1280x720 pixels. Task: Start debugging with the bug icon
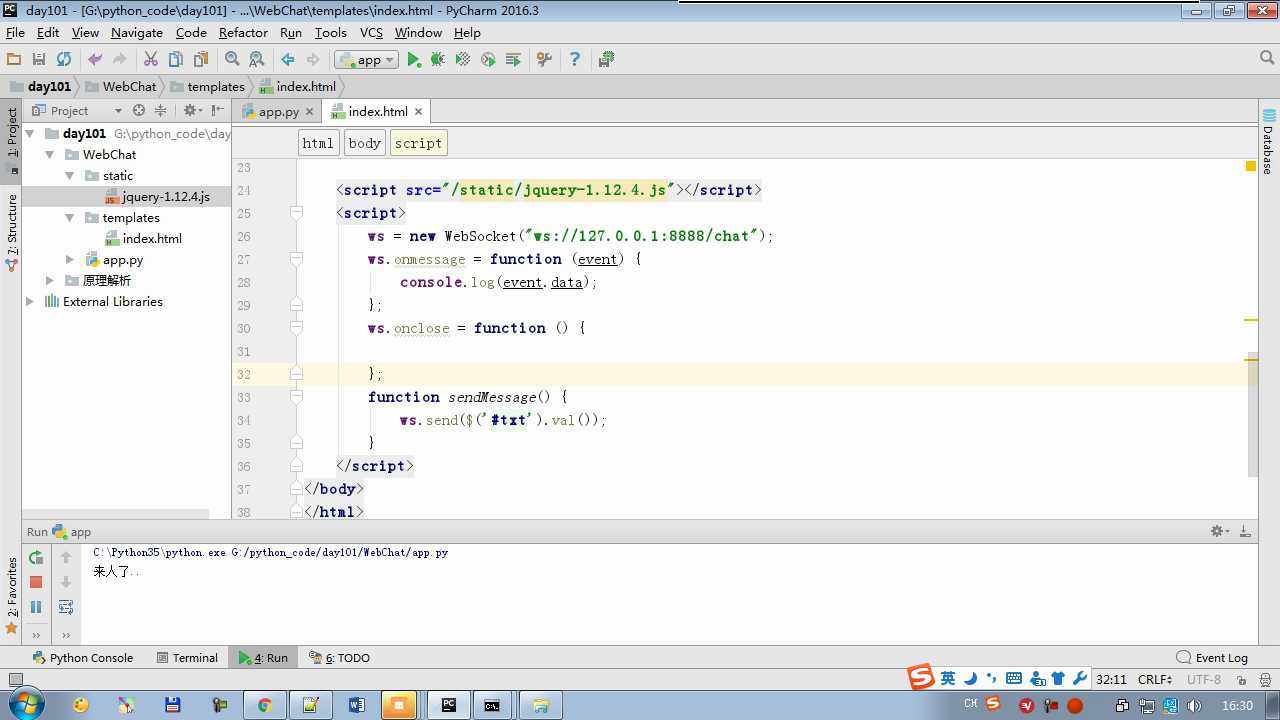click(x=438, y=60)
